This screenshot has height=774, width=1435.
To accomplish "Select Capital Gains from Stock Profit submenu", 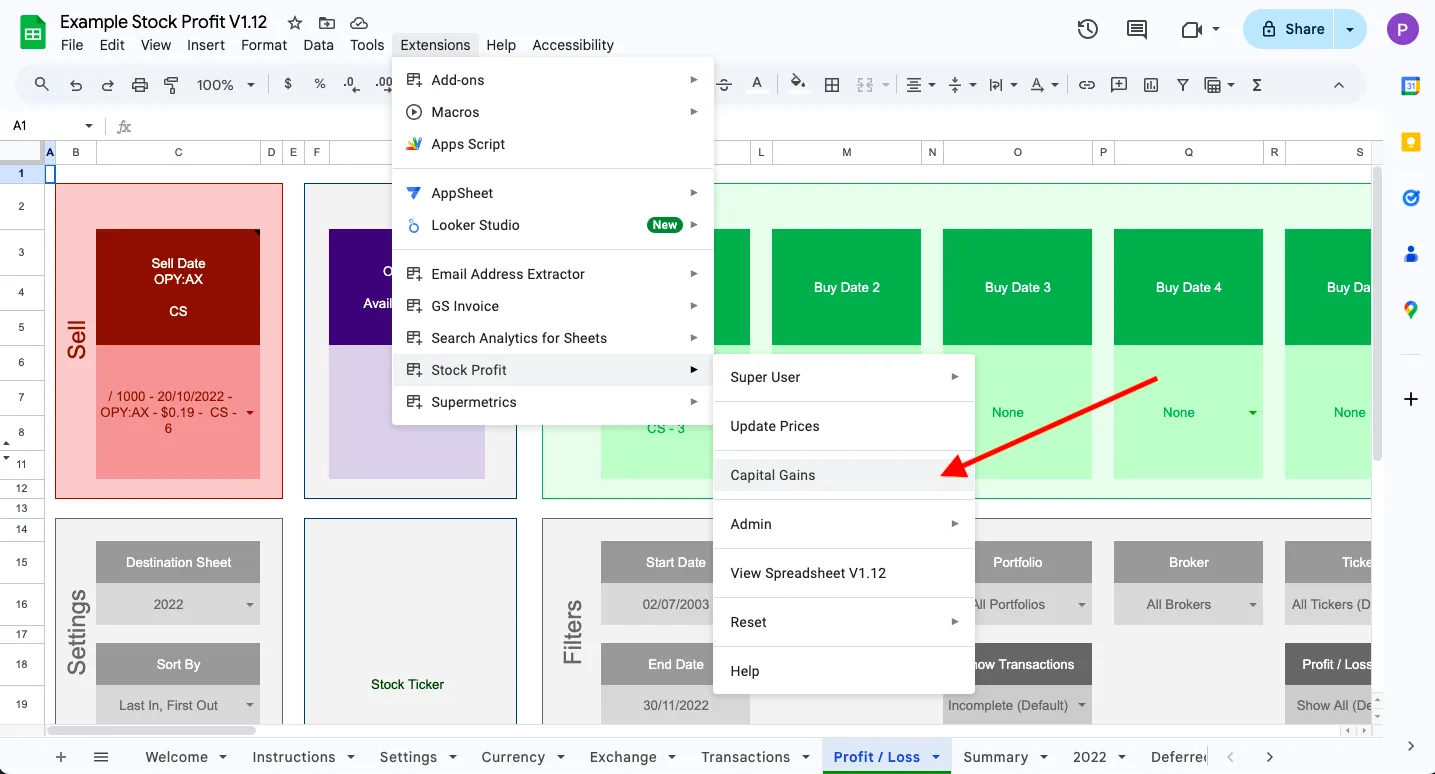I will coord(773,475).
